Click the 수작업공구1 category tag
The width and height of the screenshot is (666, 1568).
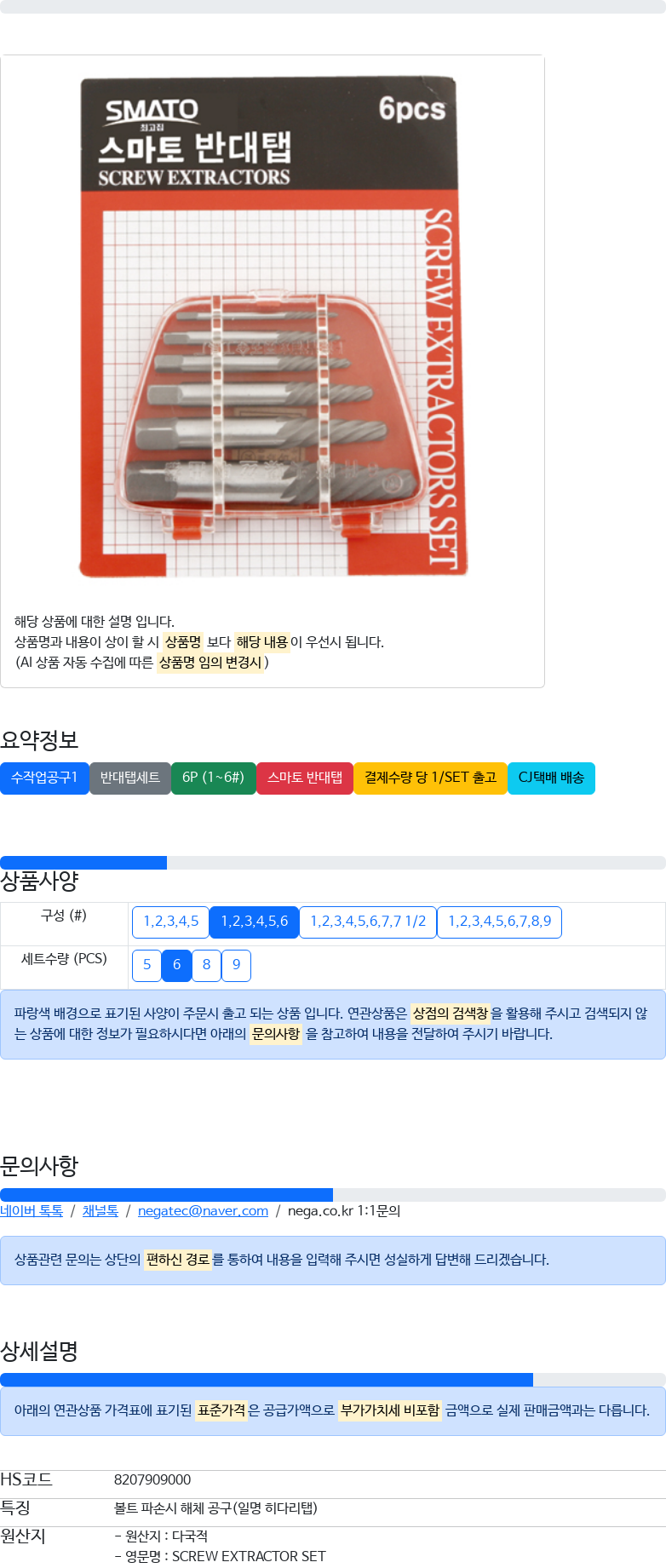(44, 778)
